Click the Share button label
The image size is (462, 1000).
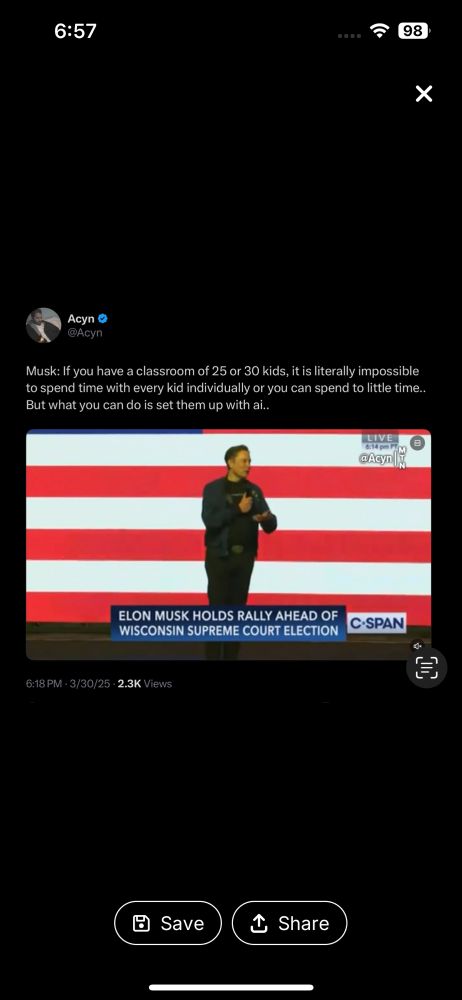pyautogui.click(x=304, y=923)
